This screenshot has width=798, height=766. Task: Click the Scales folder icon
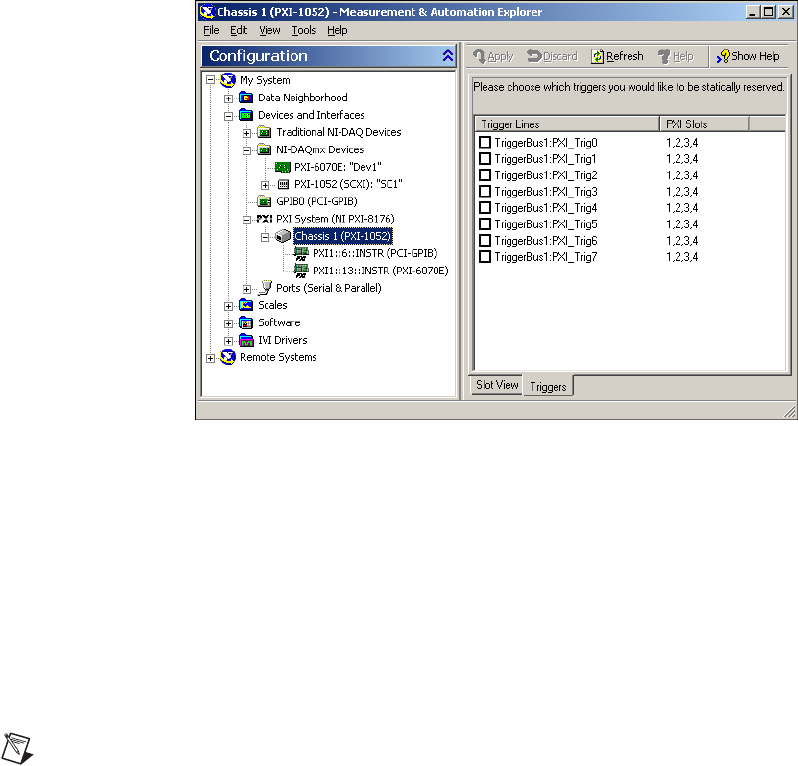246,305
